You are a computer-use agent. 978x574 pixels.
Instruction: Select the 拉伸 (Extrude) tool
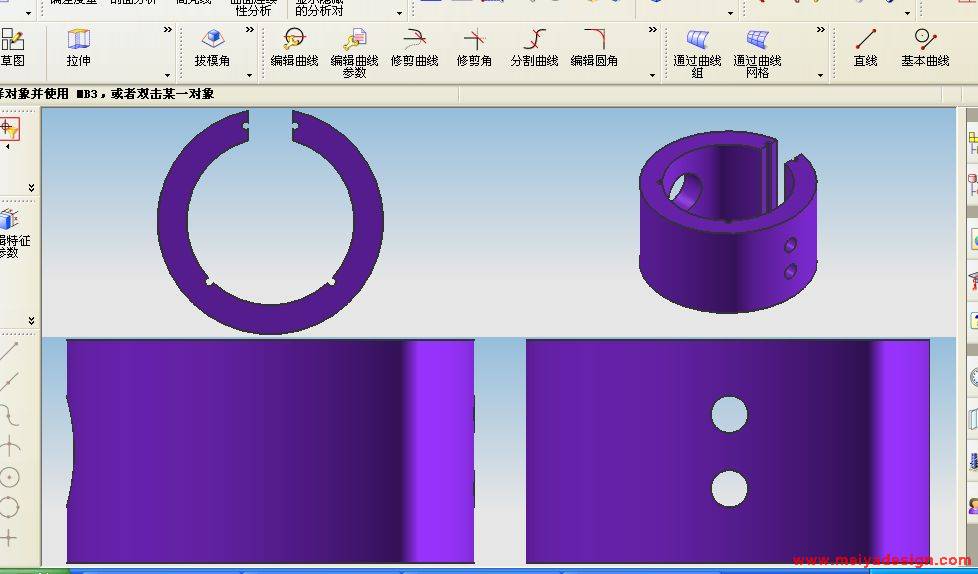tap(78, 47)
